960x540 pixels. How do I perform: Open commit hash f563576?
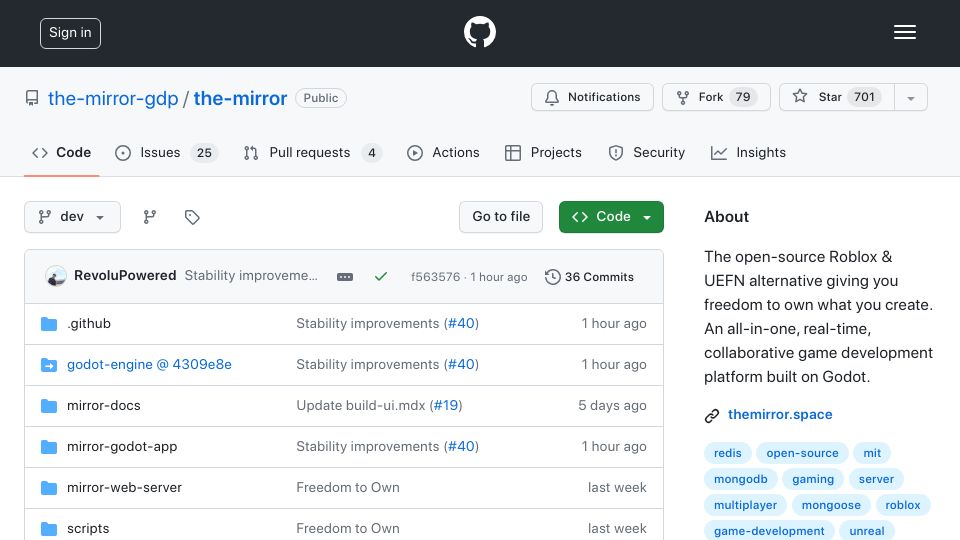pyautogui.click(x=435, y=277)
